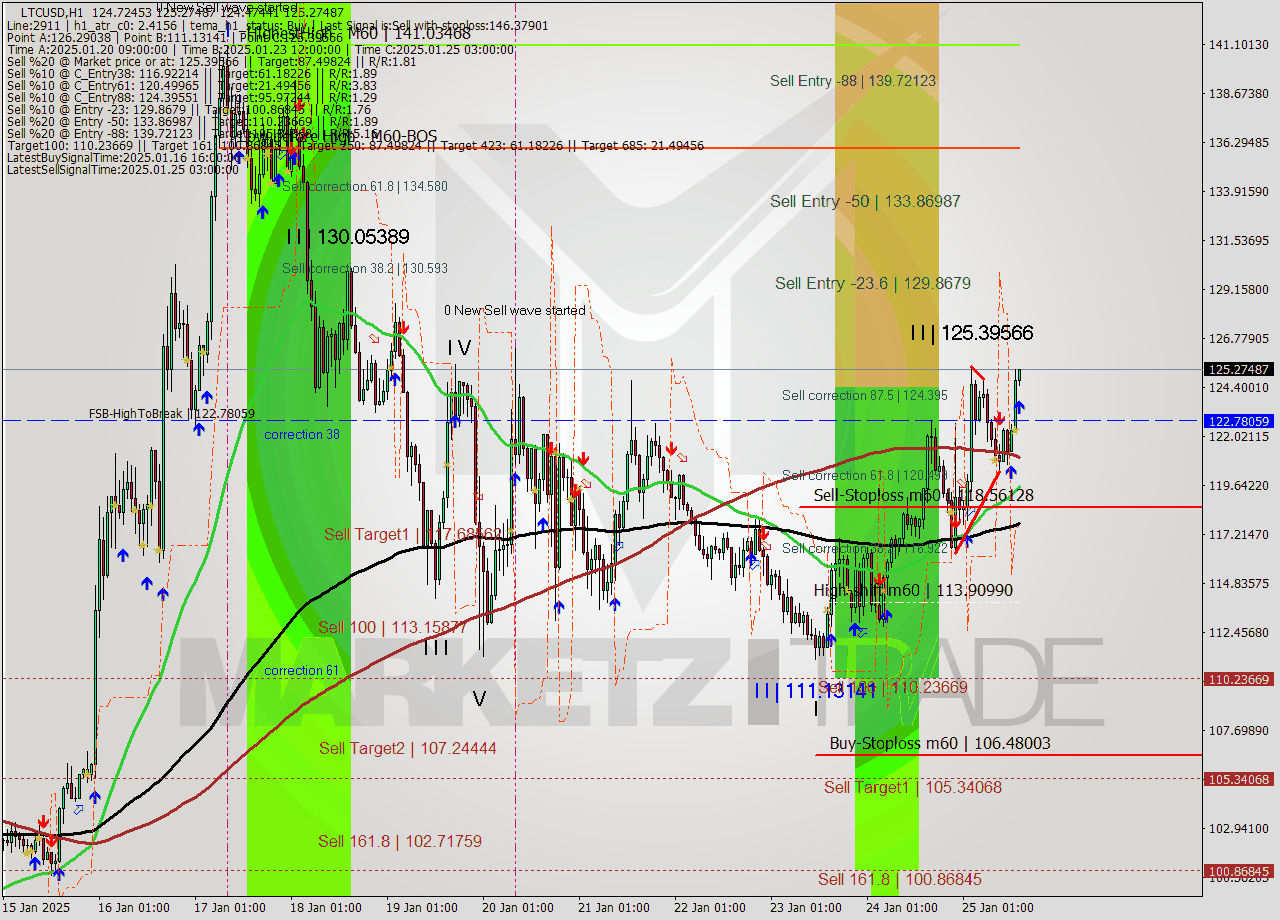
Task: Select the 'Sell 100 | 113.15877' label
Action: [x=392, y=627]
